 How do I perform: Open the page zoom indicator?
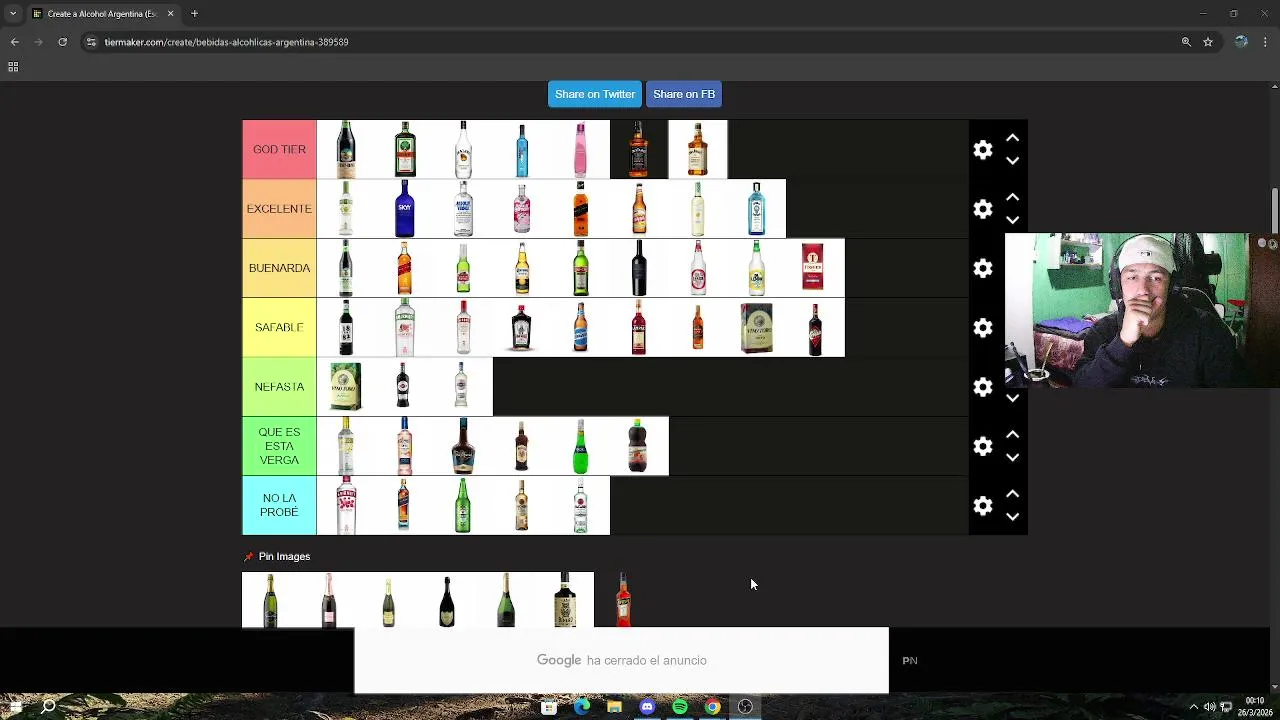point(1186,42)
